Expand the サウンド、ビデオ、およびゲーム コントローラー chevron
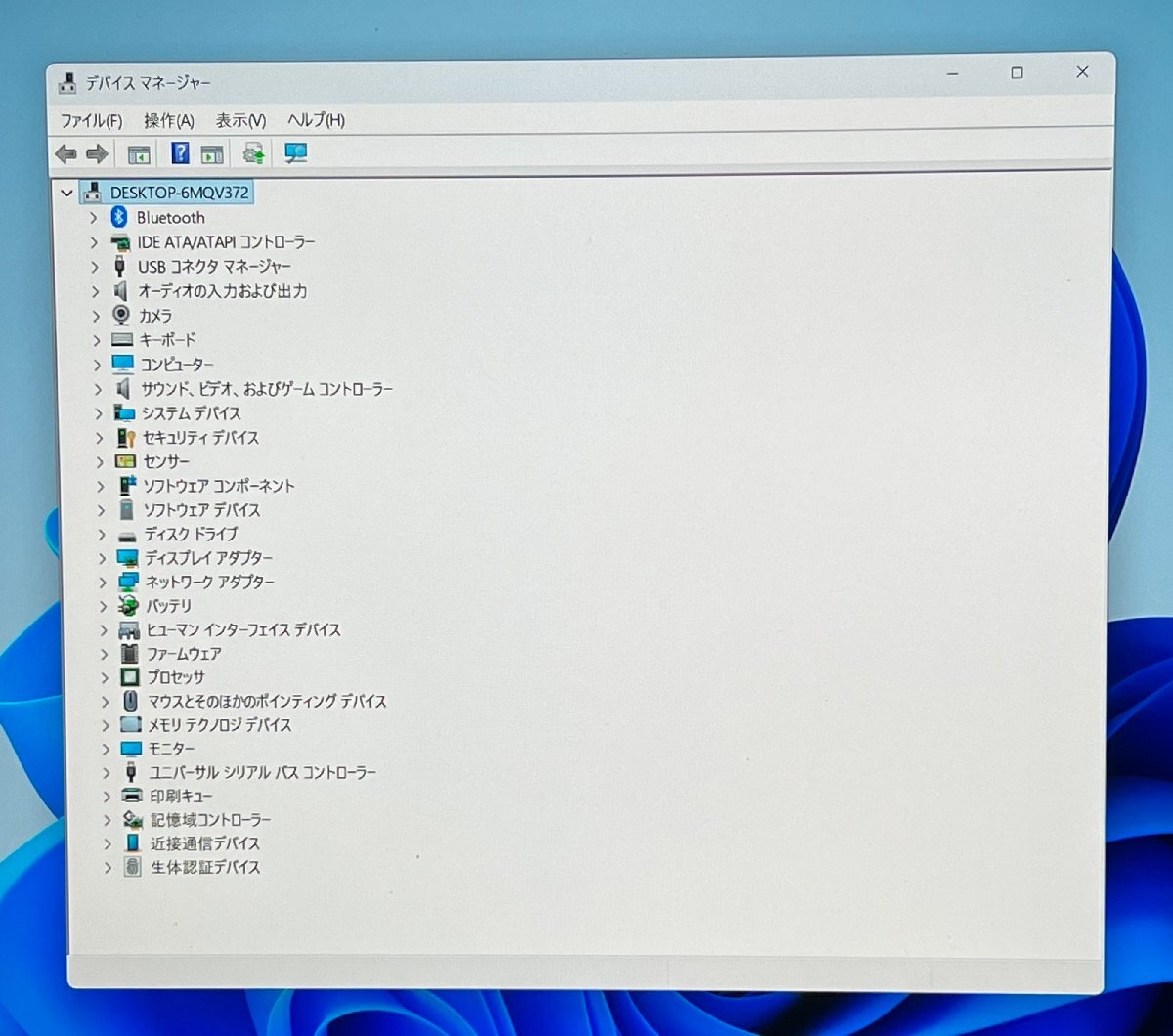 coord(97,389)
